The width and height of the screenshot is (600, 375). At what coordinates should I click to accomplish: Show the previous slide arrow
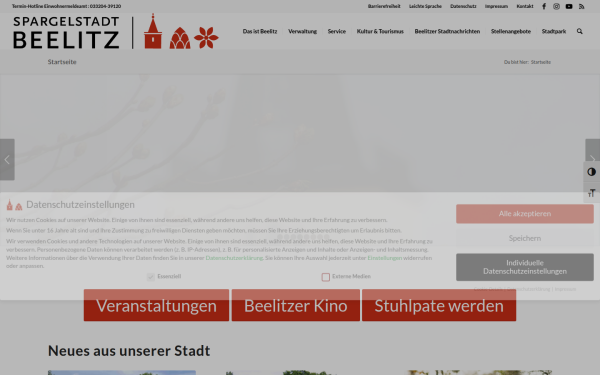coord(7,160)
